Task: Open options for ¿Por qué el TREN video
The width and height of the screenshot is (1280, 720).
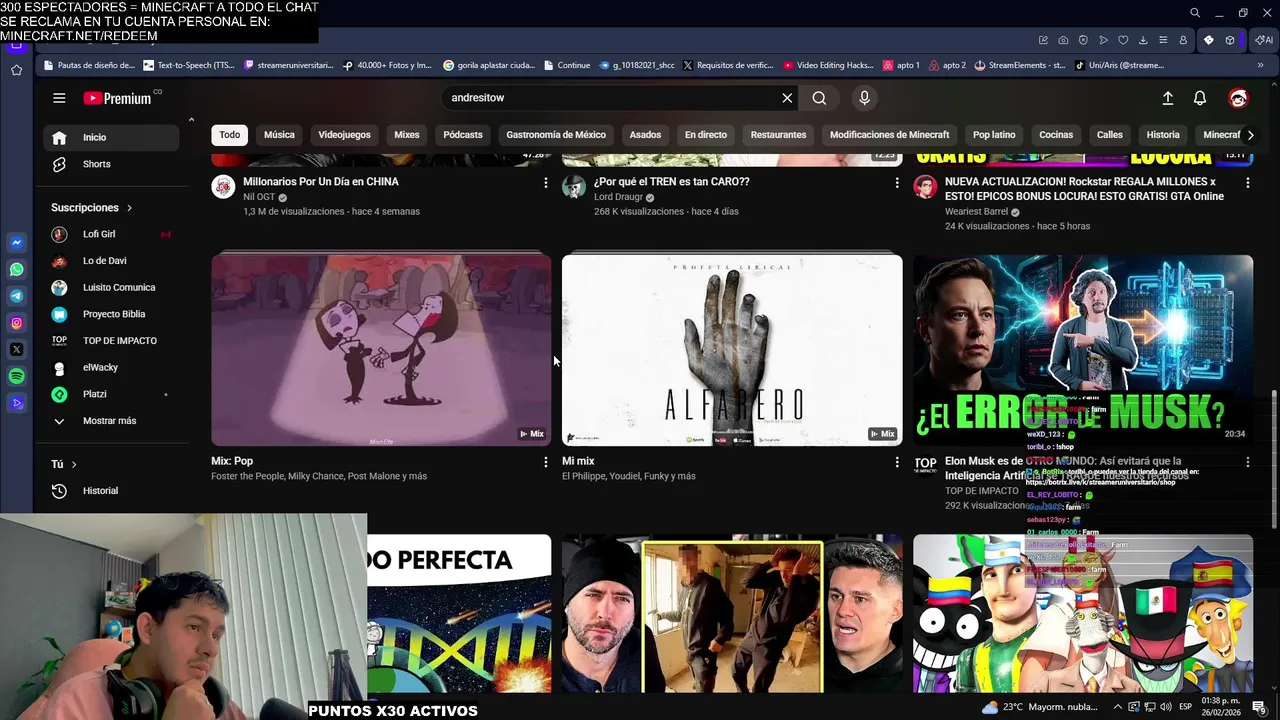Action: (x=896, y=183)
